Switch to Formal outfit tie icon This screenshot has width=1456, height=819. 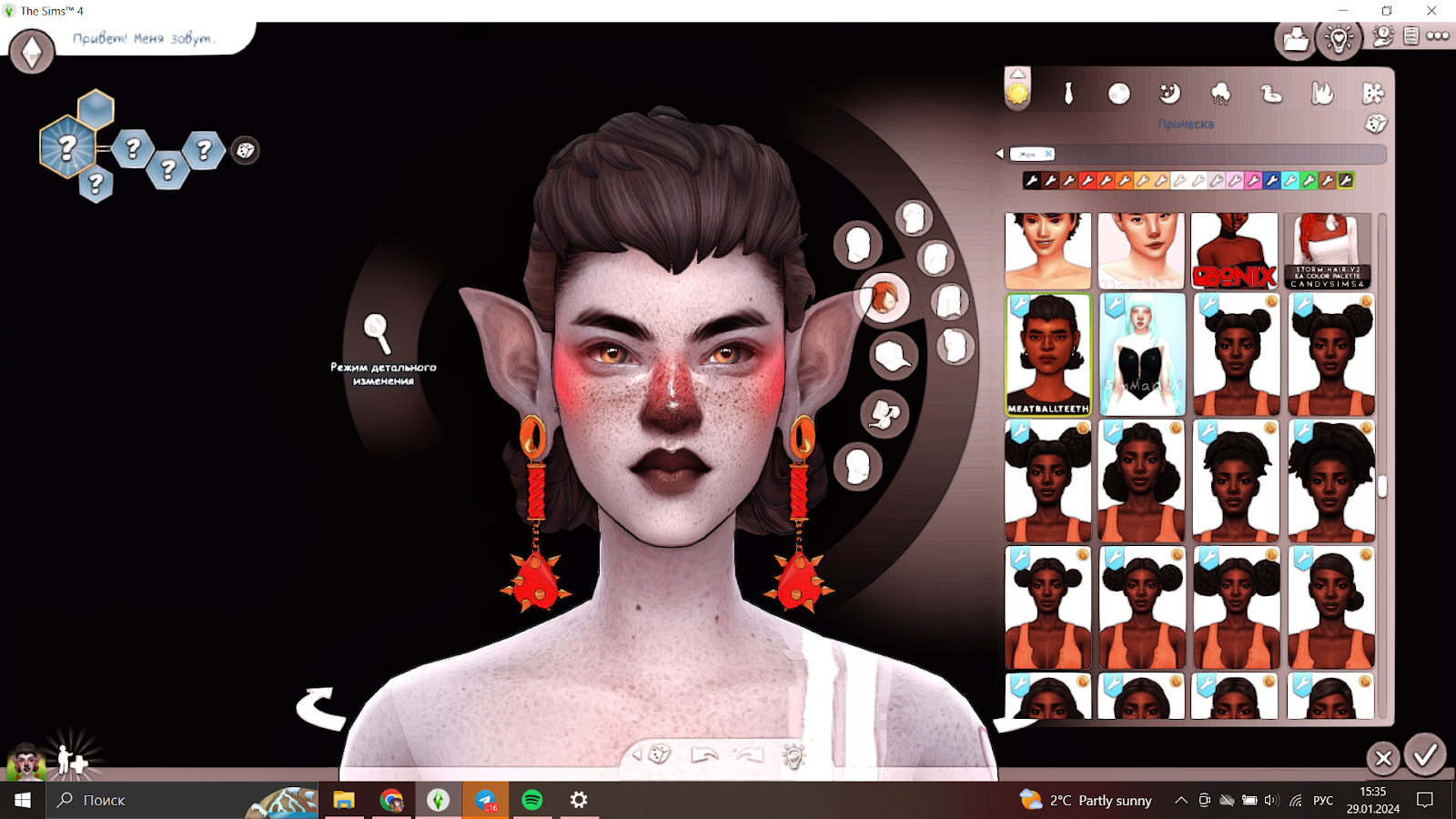tap(1069, 93)
